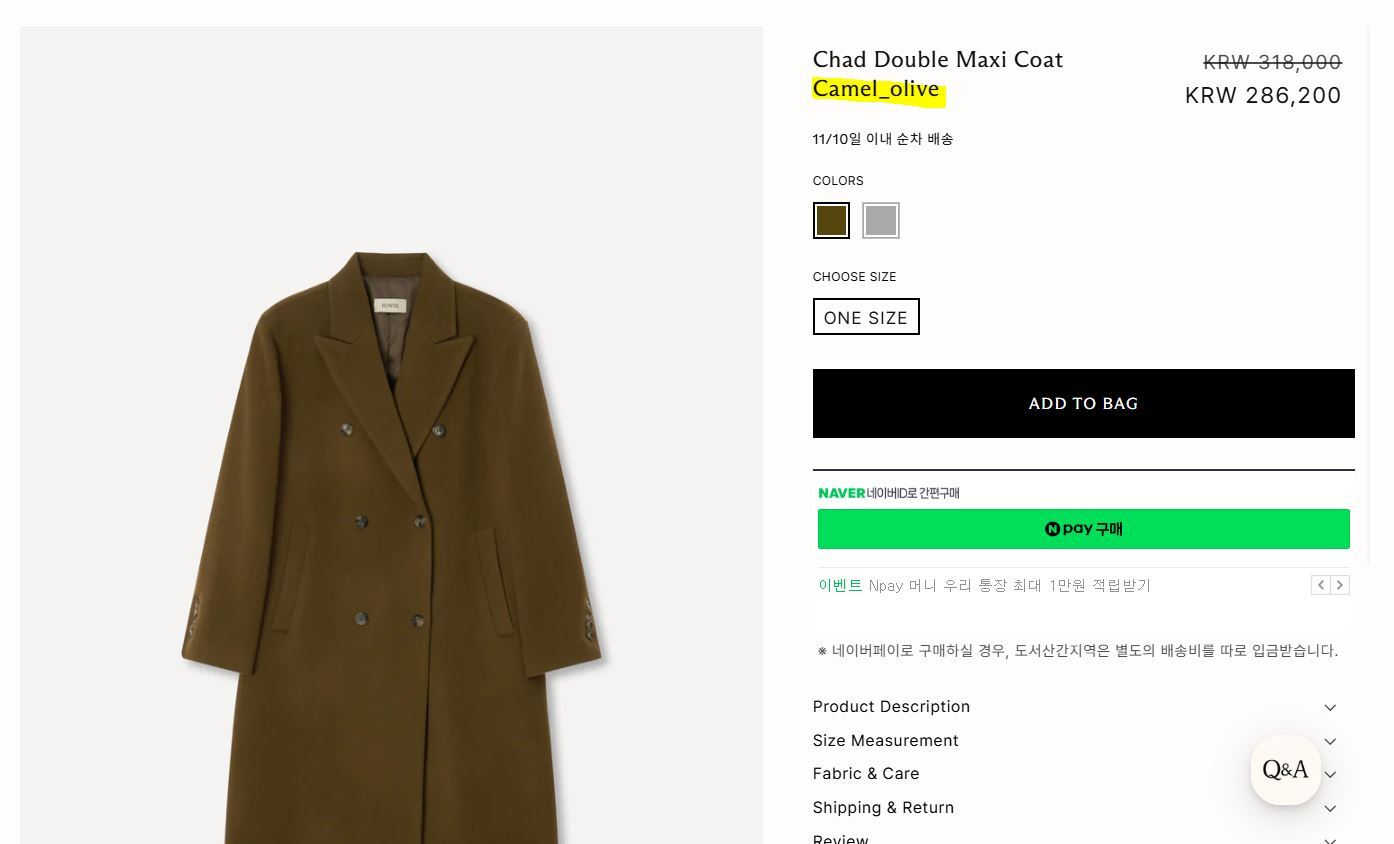Select the olive brown color swatch
The height and width of the screenshot is (844, 1394).
pos(831,220)
